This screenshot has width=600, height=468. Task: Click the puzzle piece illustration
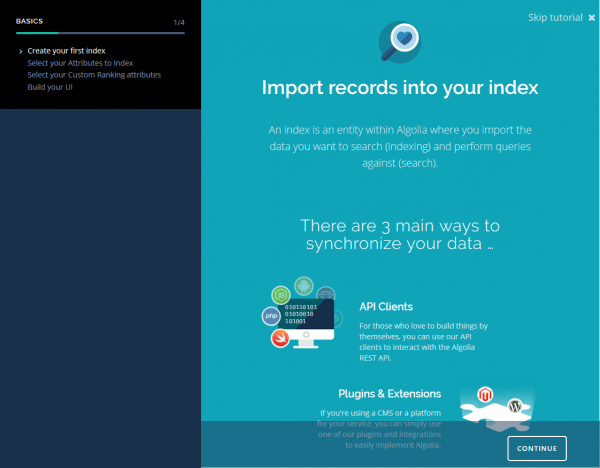pos(496,416)
